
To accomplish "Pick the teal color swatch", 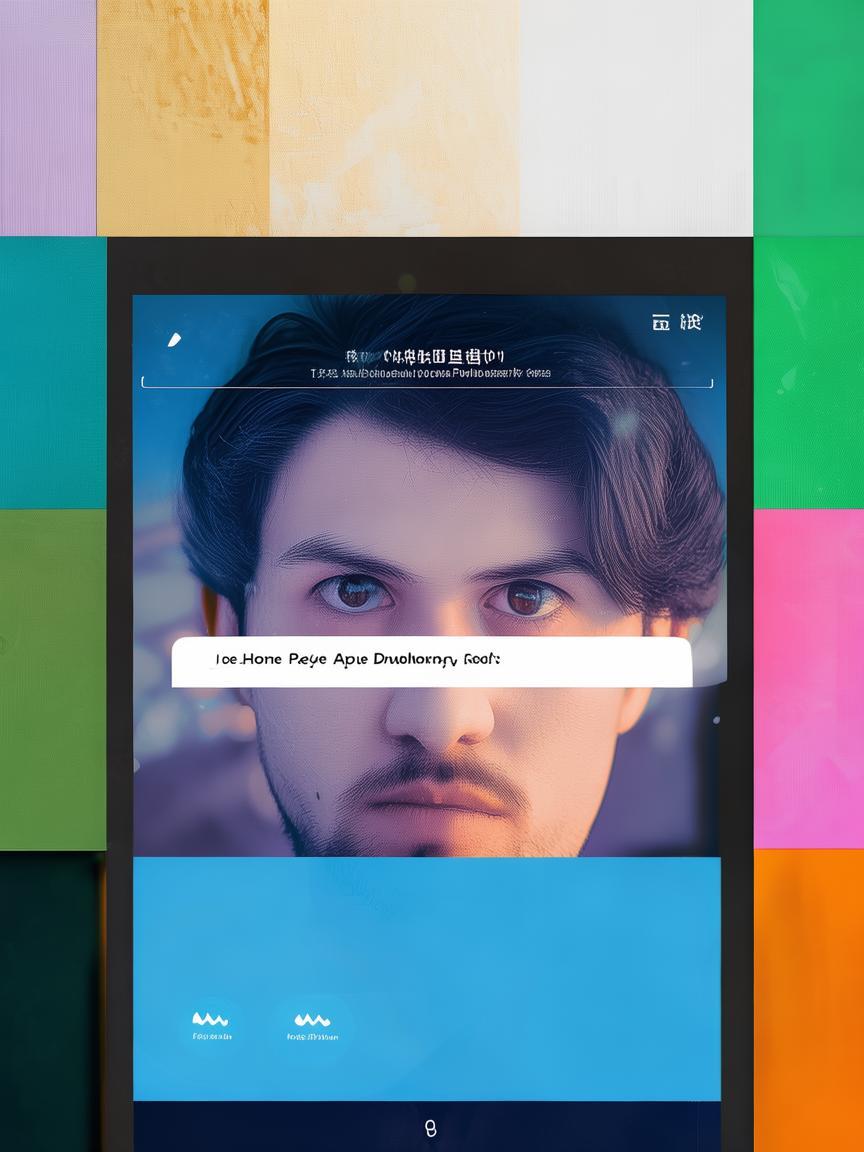I will [x=52, y=372].
